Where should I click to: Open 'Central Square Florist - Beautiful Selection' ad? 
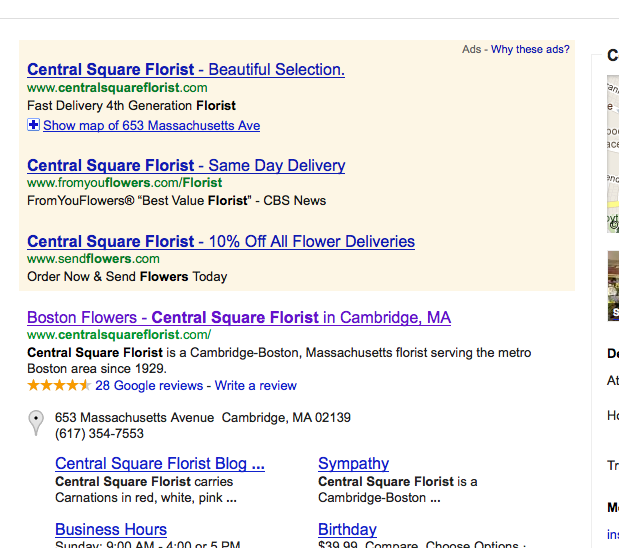186,69
